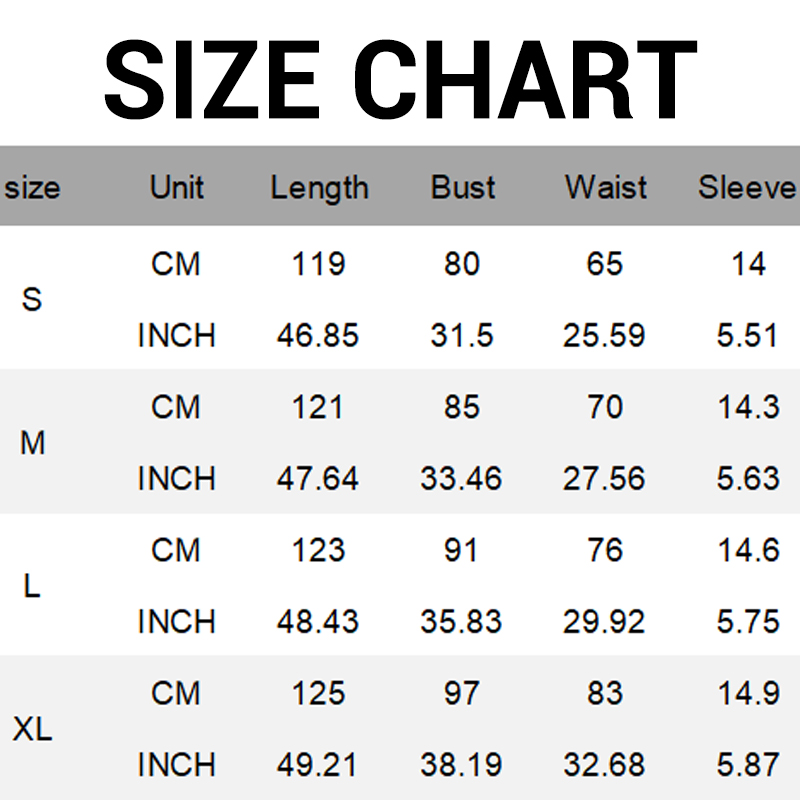Click the M waist value 70

[605, 407]
